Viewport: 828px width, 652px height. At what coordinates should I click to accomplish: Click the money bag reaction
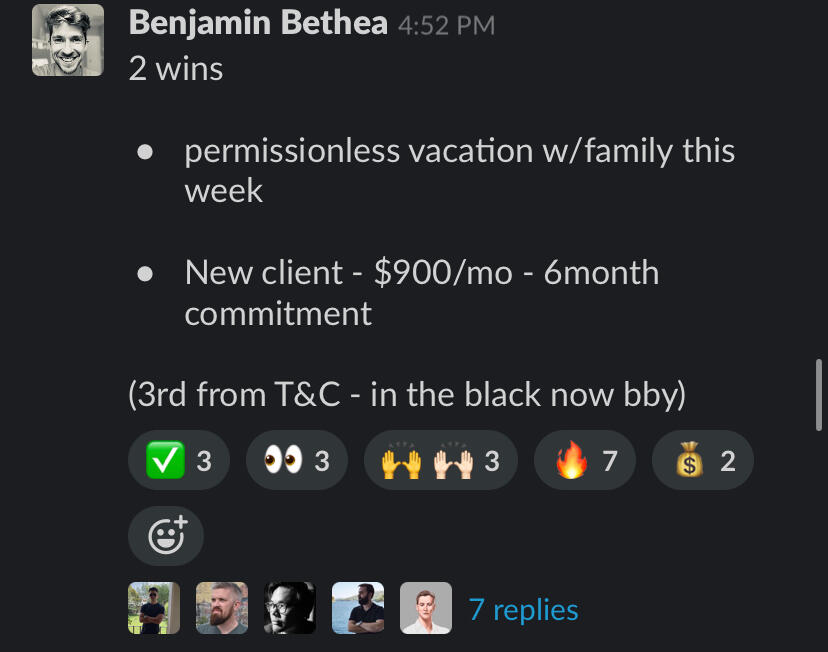coord(702,461)
